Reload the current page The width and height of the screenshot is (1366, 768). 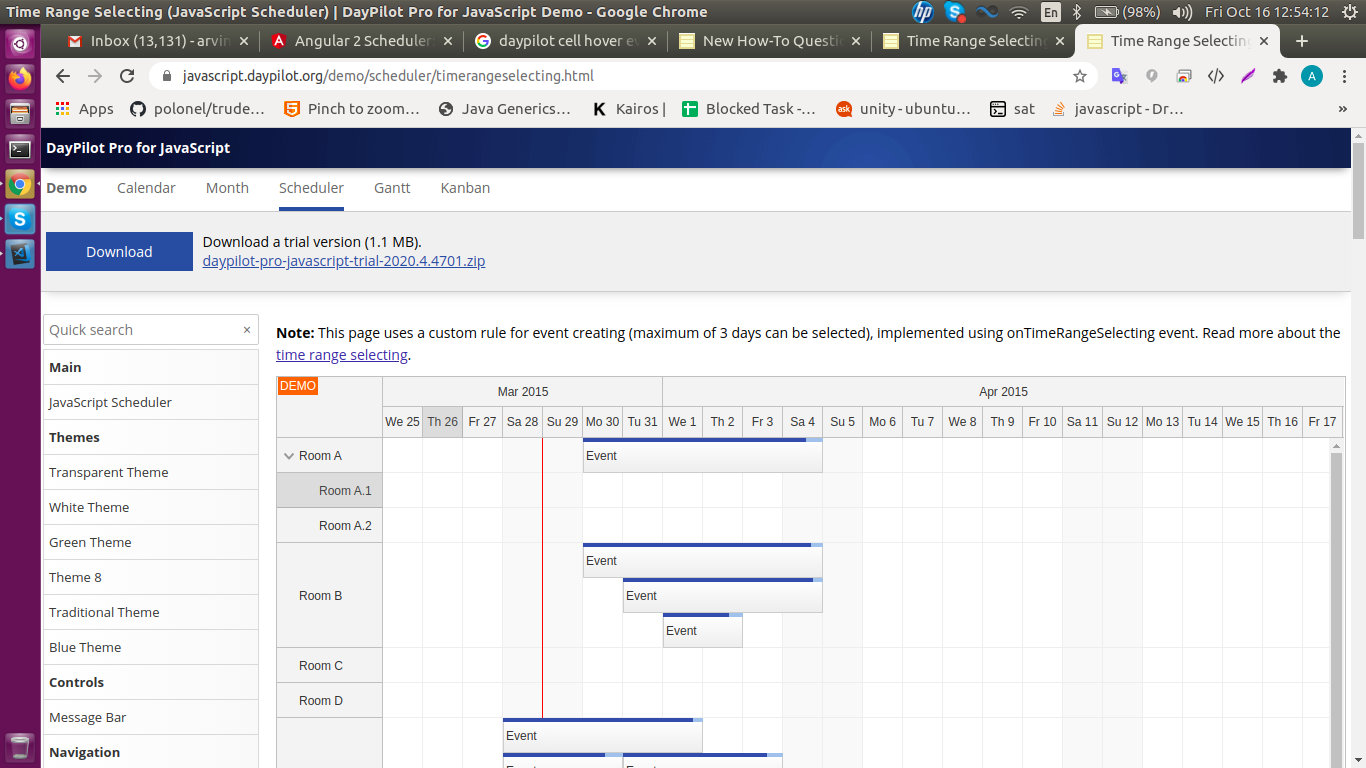[127, 76]
